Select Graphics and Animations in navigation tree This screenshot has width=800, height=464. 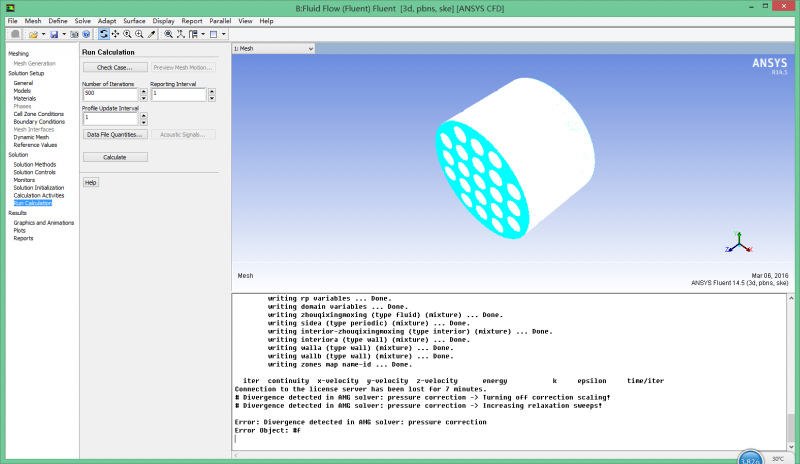pos(44,223)
